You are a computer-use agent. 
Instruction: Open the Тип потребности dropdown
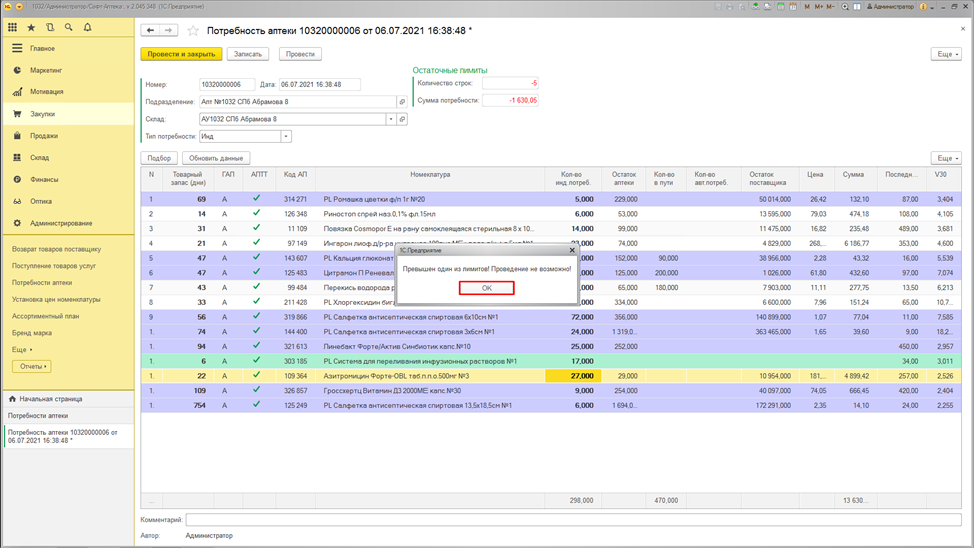point(286,136)
